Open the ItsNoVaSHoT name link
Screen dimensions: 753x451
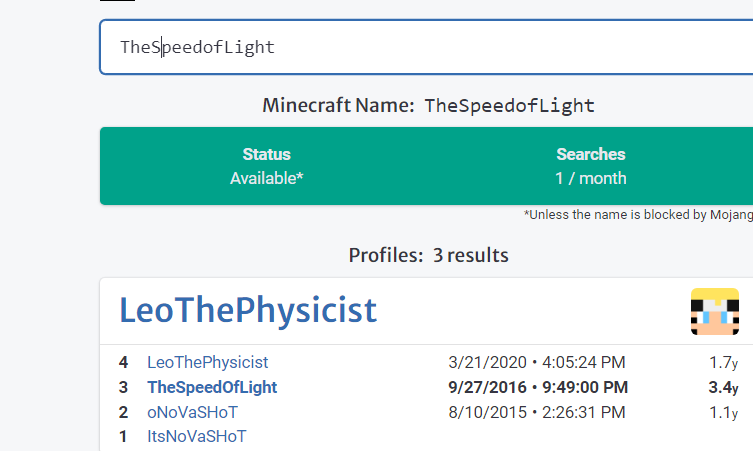coord(196,436)
